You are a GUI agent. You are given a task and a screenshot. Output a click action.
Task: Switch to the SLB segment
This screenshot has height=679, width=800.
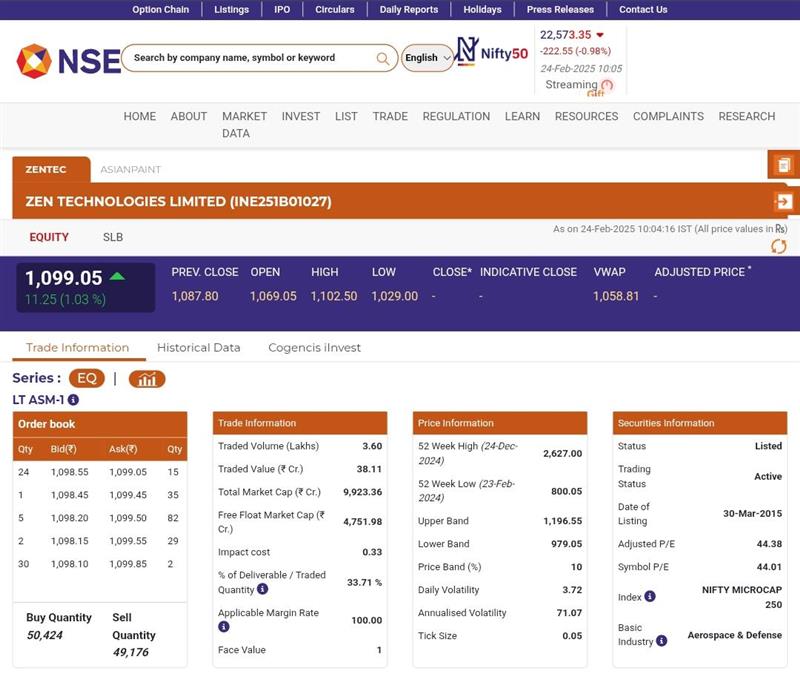click(113, 237)
